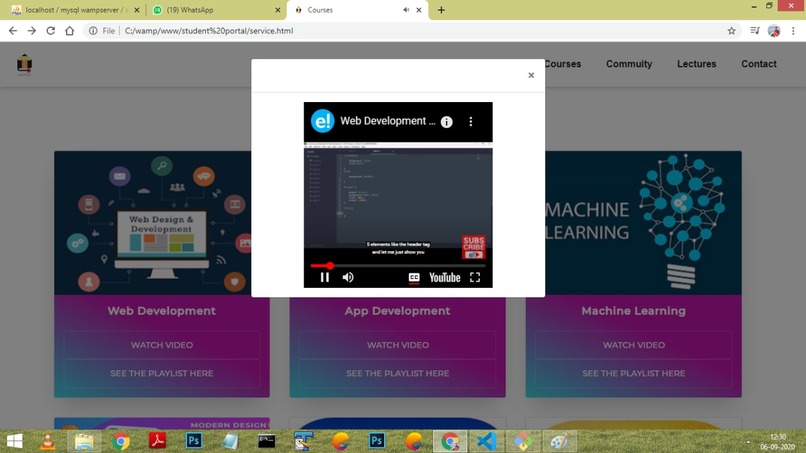Open the video info icon
The width and height of the screenshot is (806, 453).
[x=447, y=122]
